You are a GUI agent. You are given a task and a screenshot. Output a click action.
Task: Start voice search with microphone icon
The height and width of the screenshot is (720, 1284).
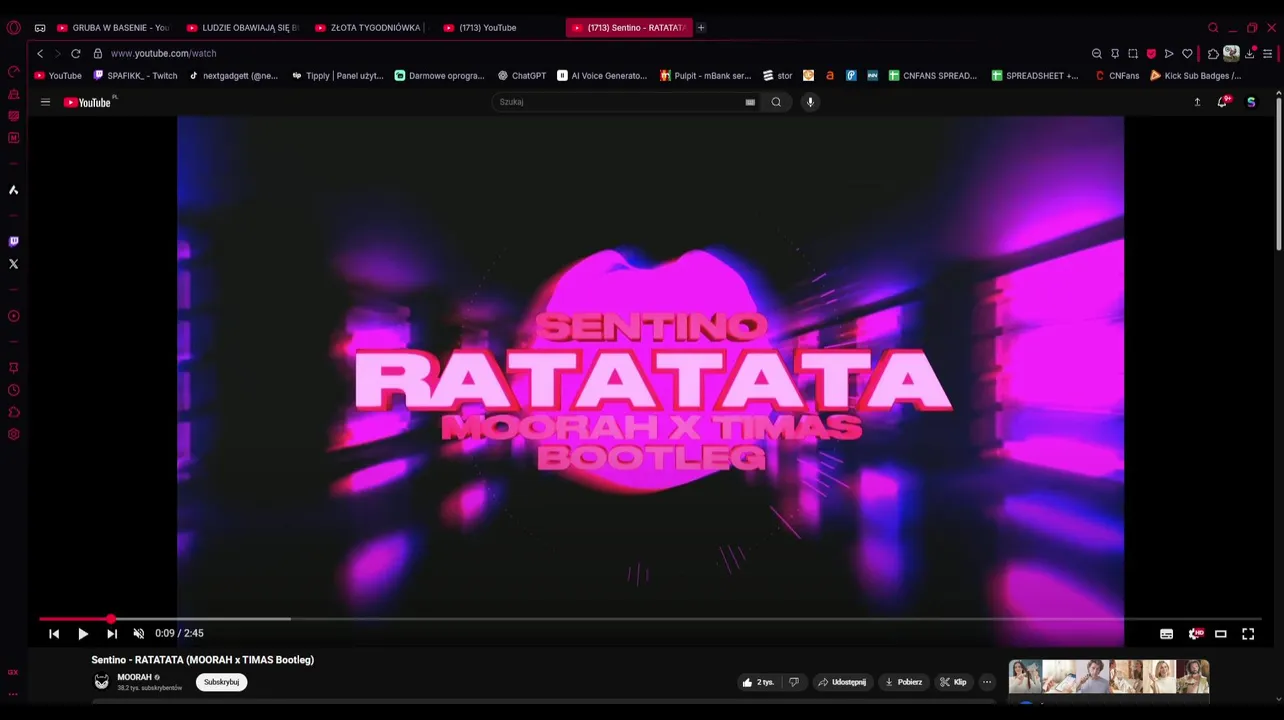coord(810,102)
